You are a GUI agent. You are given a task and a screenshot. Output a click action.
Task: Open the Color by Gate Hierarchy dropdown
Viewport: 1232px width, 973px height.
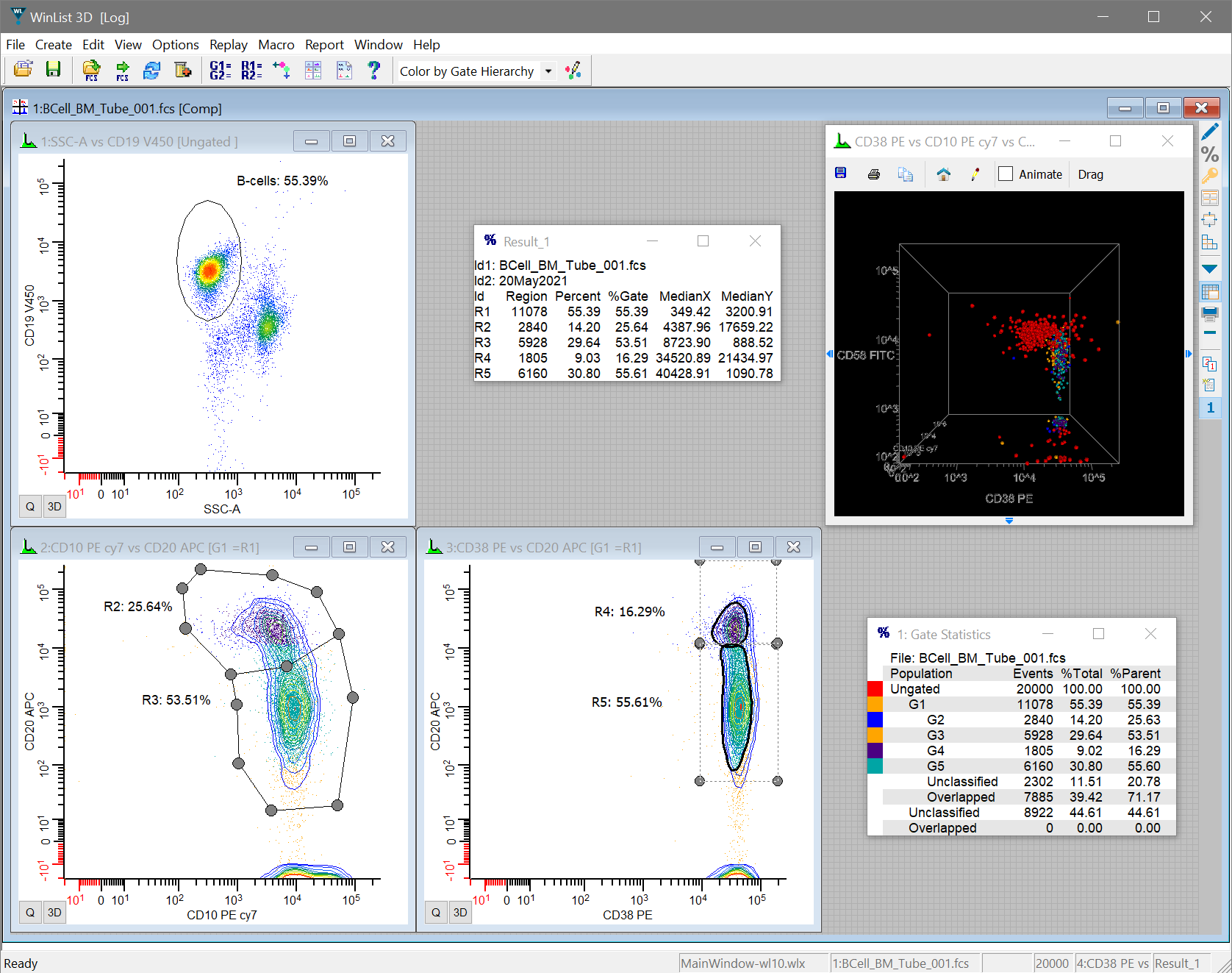(x=548, y=71)
